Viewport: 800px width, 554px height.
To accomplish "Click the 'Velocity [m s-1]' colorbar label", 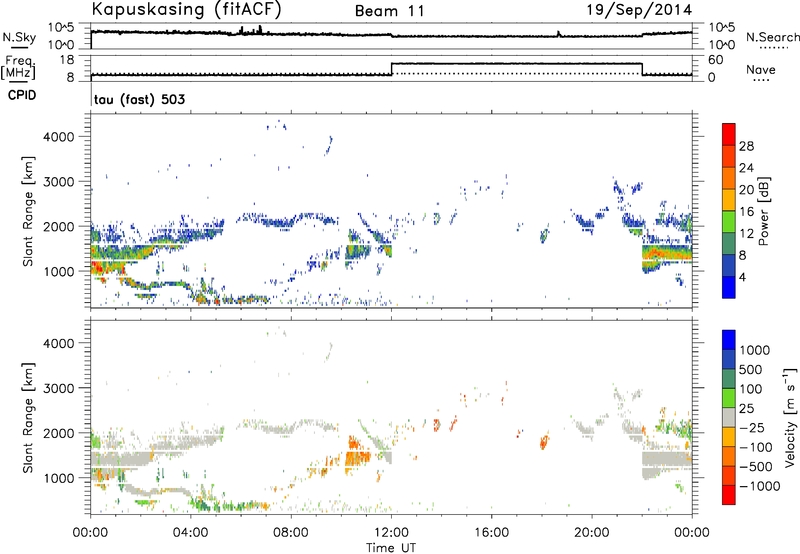I will tap(790, 417).
